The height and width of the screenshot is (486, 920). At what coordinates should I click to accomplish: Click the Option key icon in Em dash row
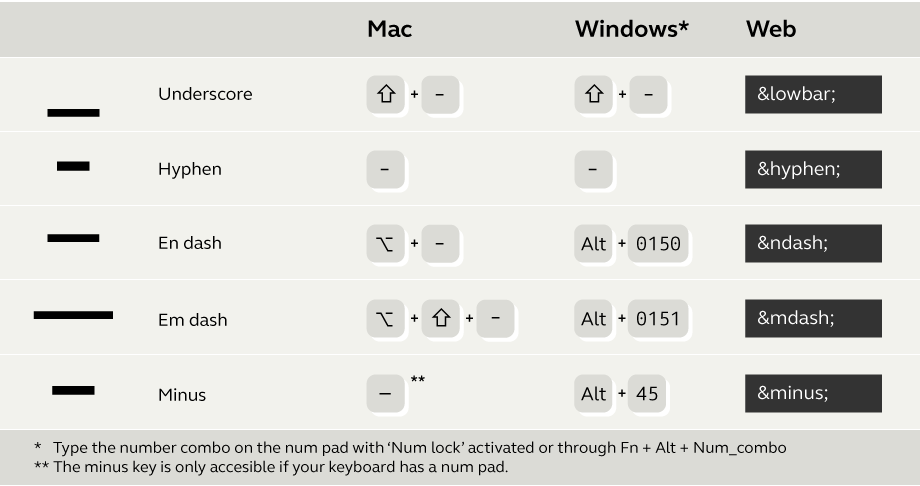coord(385,318)
